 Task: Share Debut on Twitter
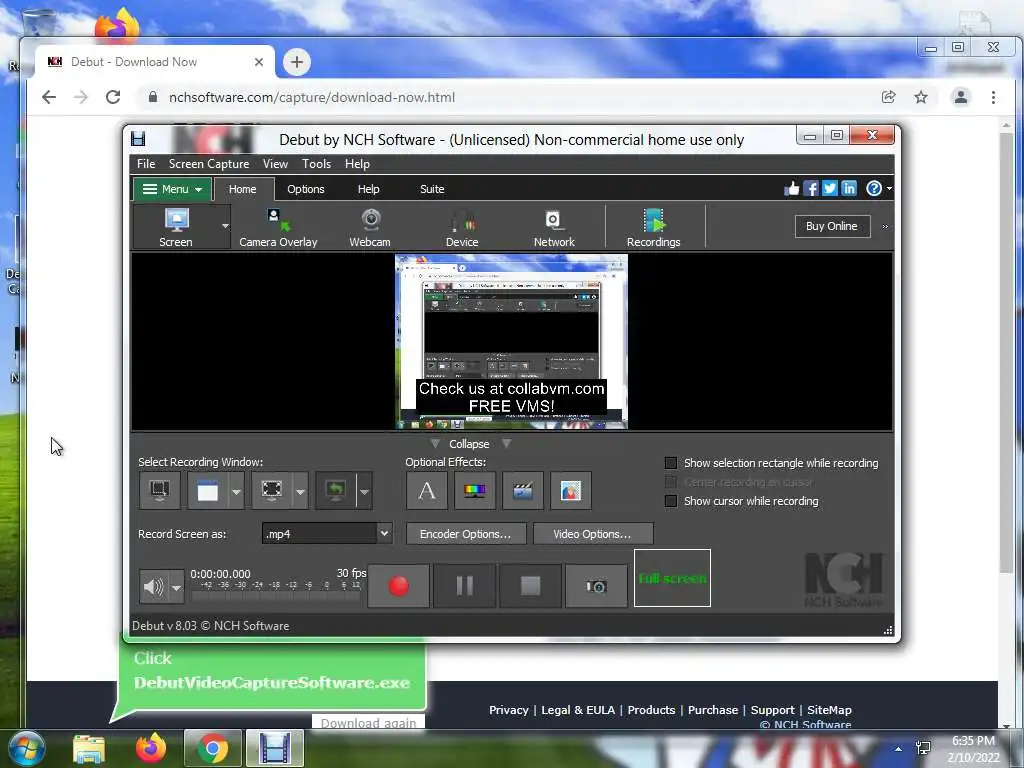click(829, 189)
